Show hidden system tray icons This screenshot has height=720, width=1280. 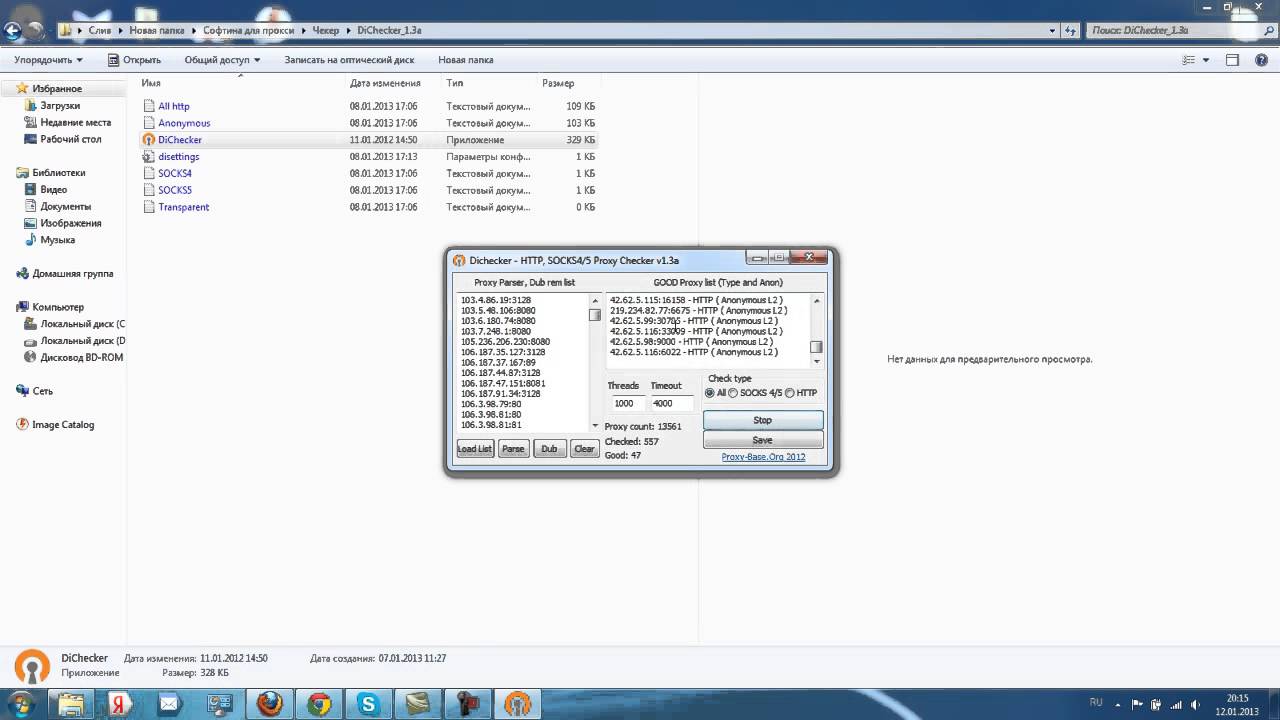pyautogui.click(x=1120, y=704)
